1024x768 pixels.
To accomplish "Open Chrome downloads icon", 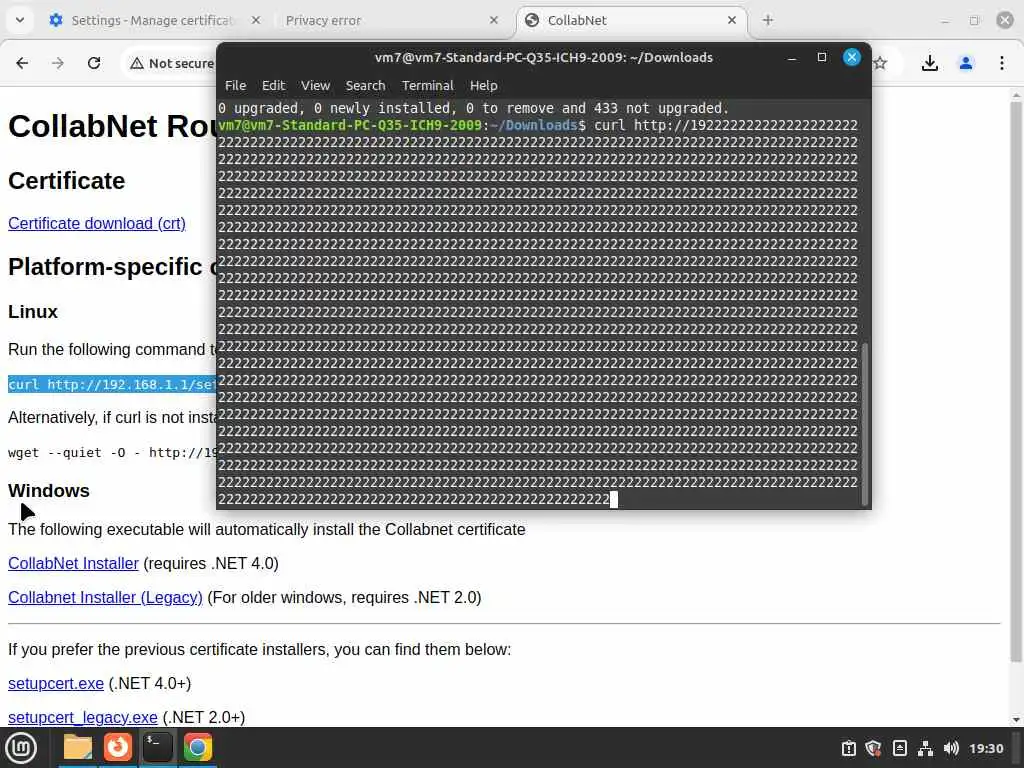I will (930, 63).
